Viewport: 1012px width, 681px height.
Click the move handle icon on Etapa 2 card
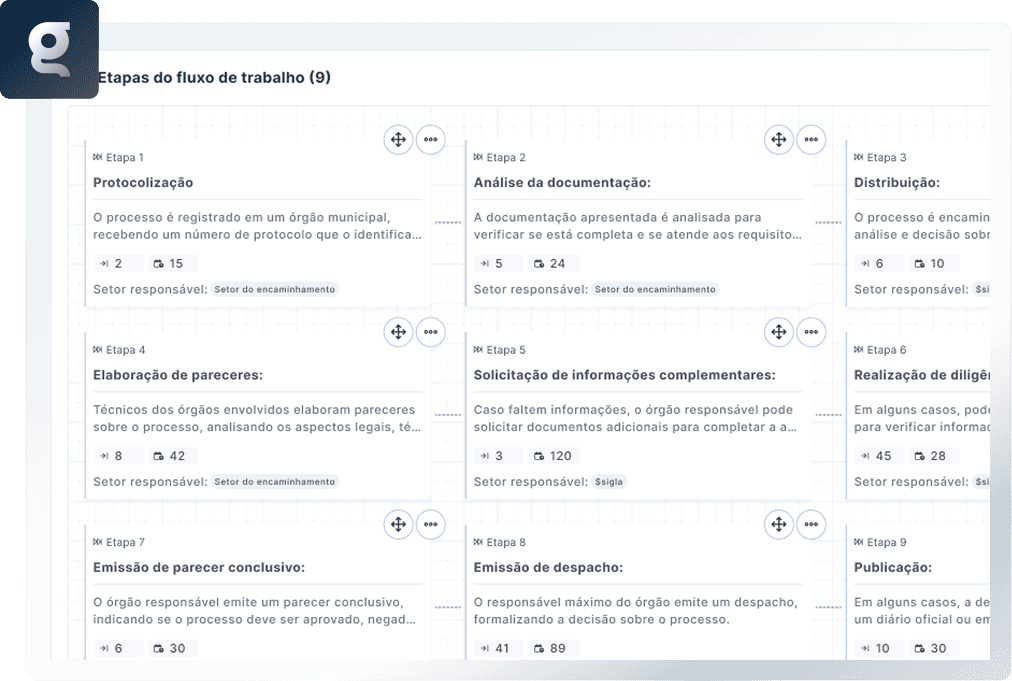779,139
